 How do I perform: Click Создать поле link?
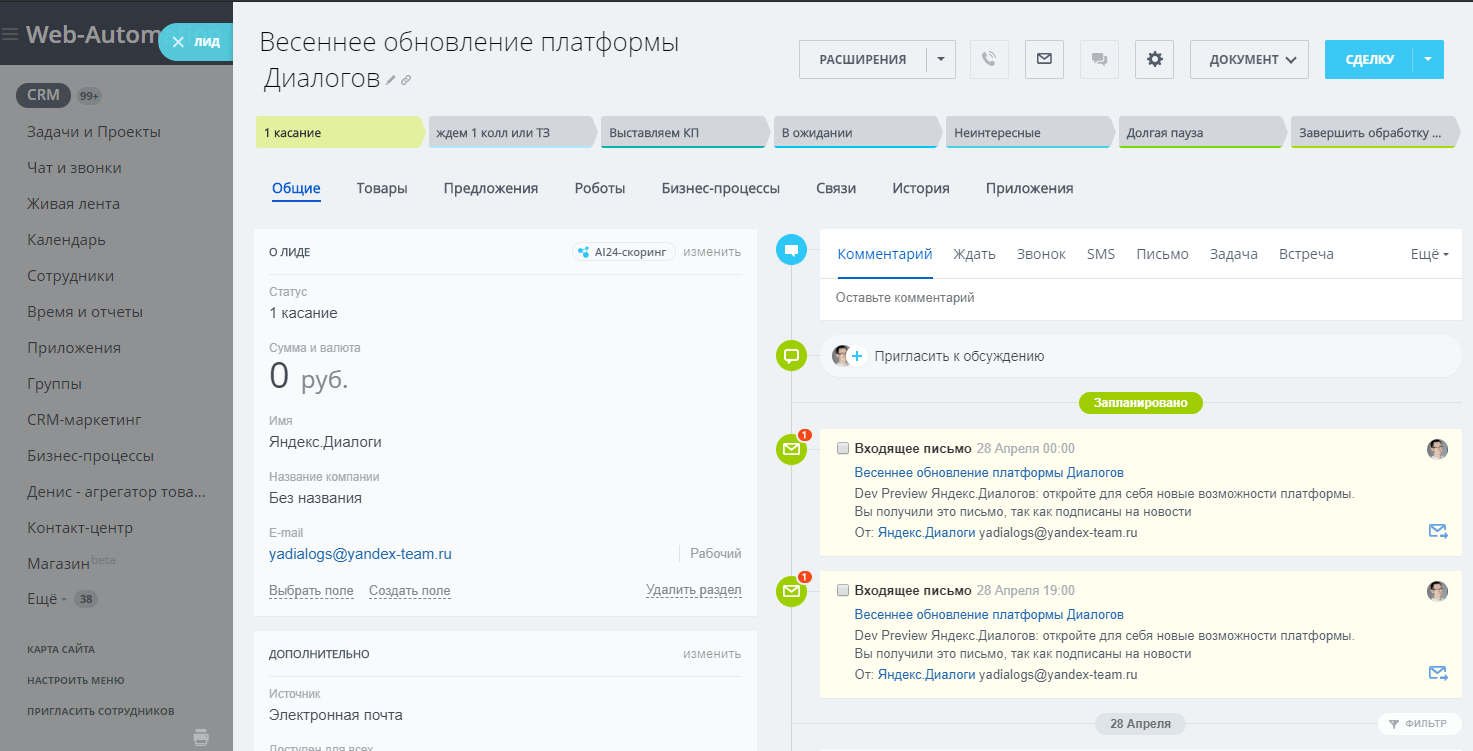(410, 591)
